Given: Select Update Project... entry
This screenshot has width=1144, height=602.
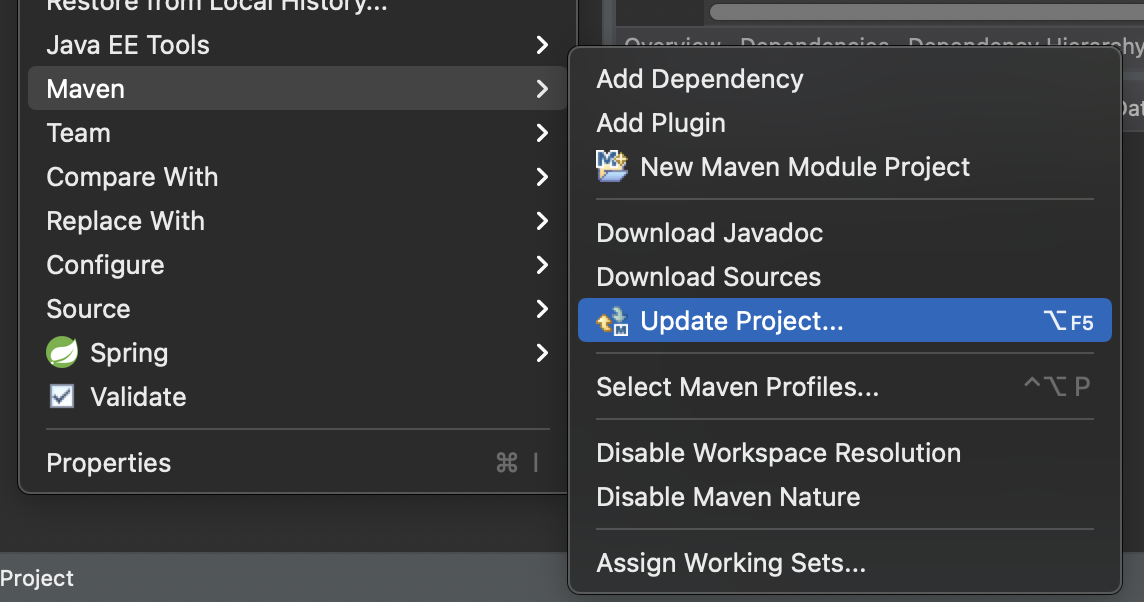Looking at the screenshot, I should [845, 320].
